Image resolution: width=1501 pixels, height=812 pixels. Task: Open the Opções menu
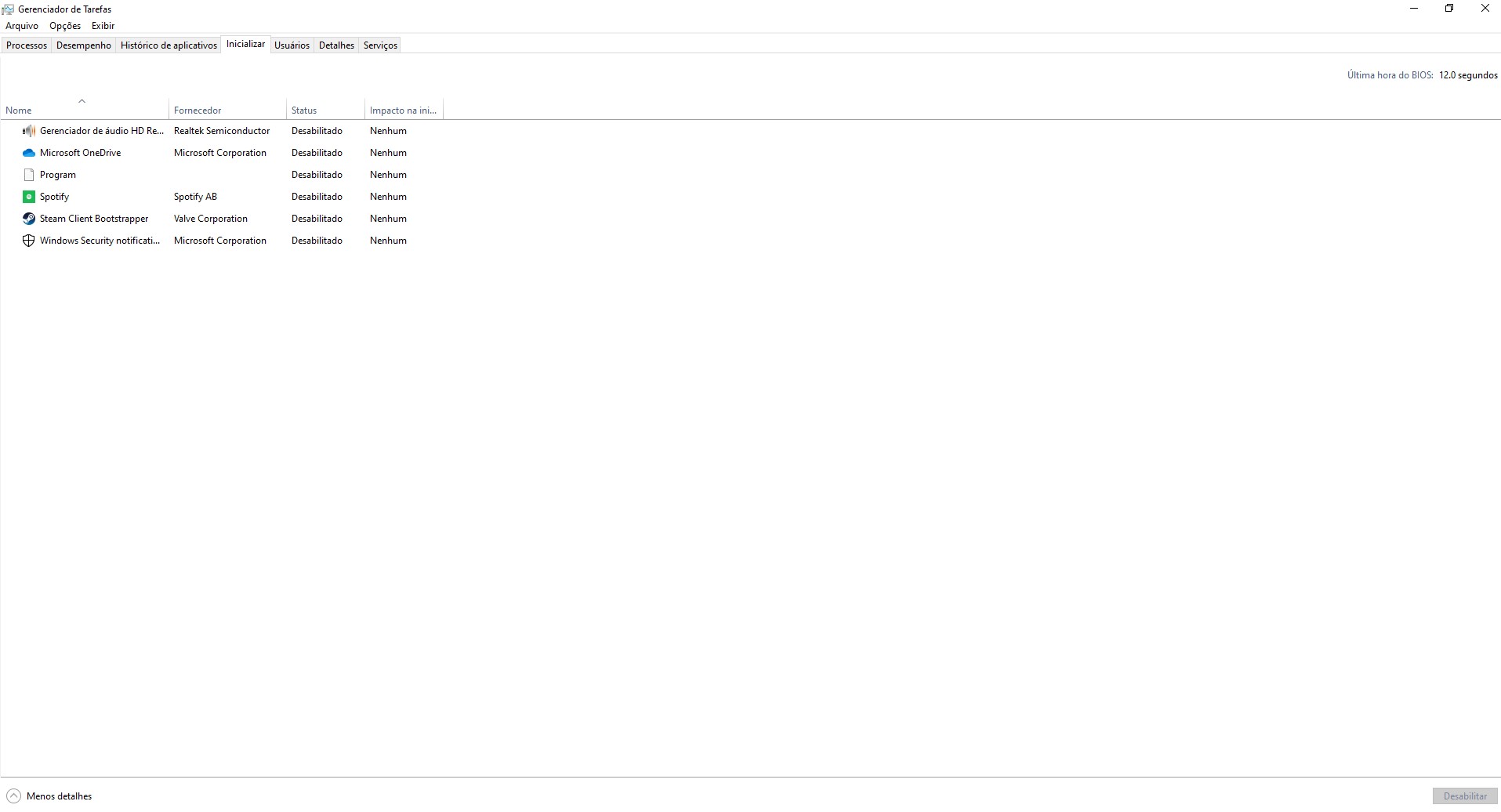65,26
